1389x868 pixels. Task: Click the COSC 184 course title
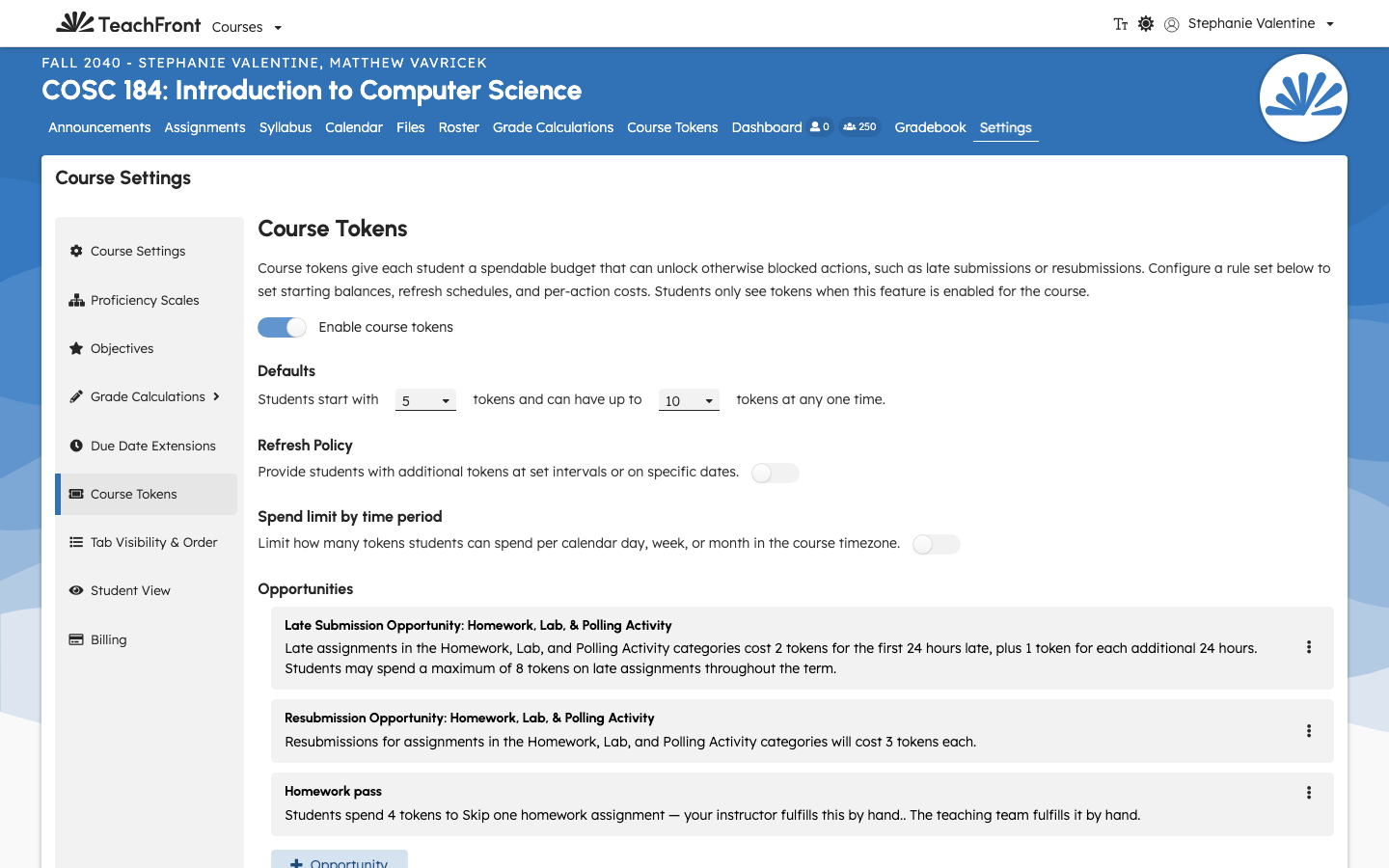click(x=312, y=91)
